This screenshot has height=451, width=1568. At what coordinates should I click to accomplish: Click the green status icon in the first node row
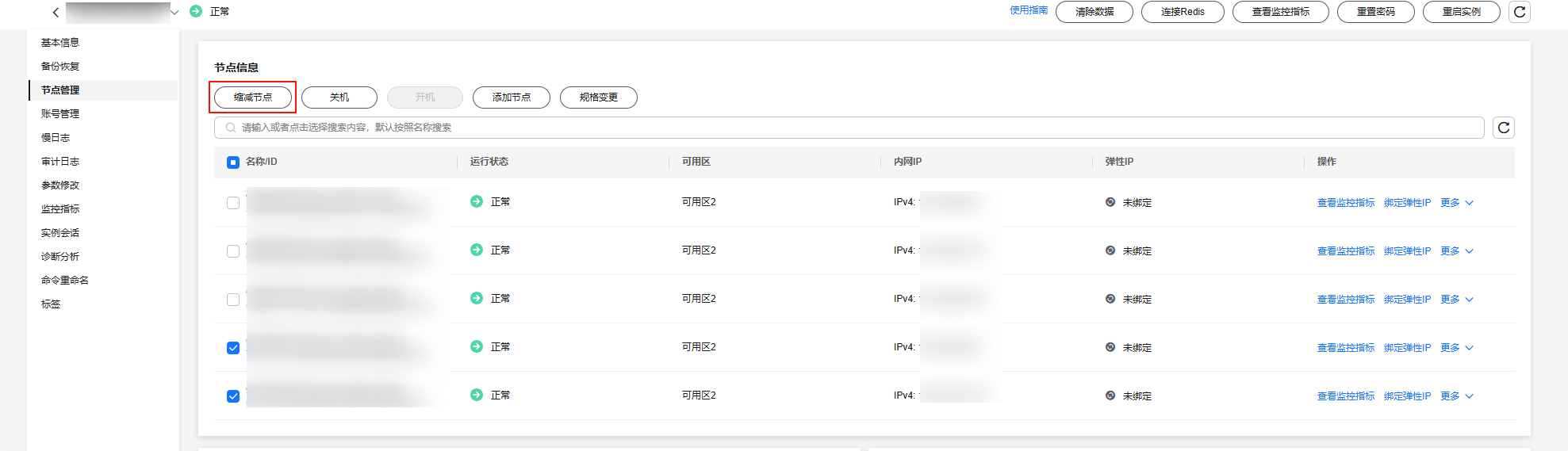(477, 201)
